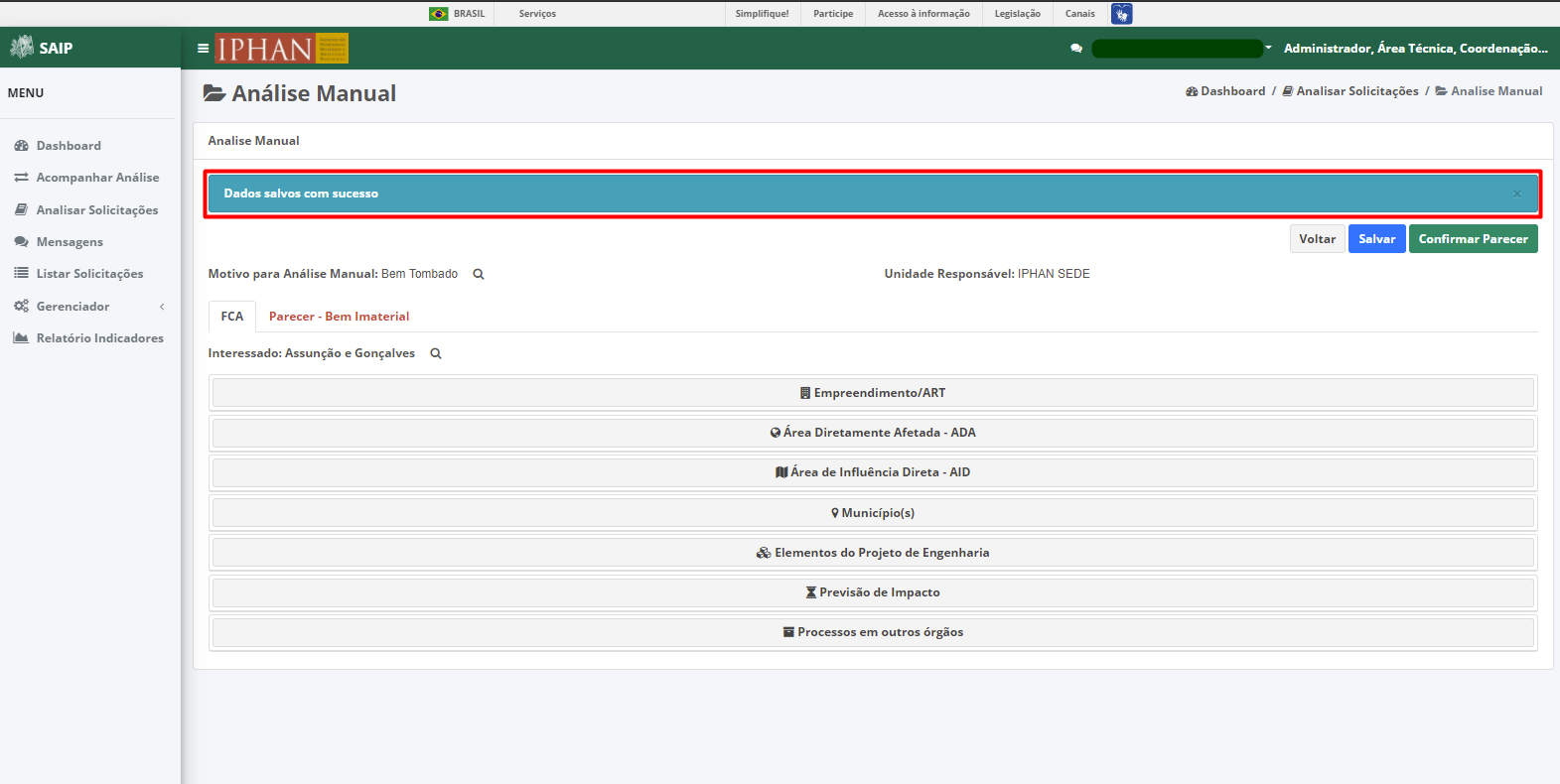Open Dashboard from the sidebar menu
This screenshot has width=1560, height=784.
69,146
